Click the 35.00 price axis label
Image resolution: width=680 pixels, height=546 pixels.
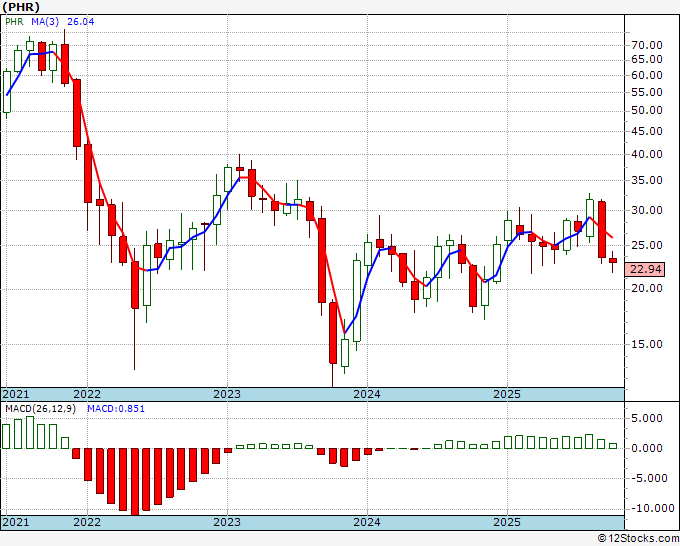pyautogui.click(x=647, y=180)
